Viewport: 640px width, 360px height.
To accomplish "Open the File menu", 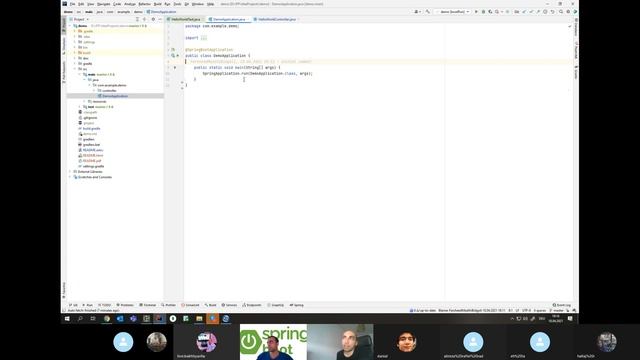I will pyautogui.click(x=72, y=4).
